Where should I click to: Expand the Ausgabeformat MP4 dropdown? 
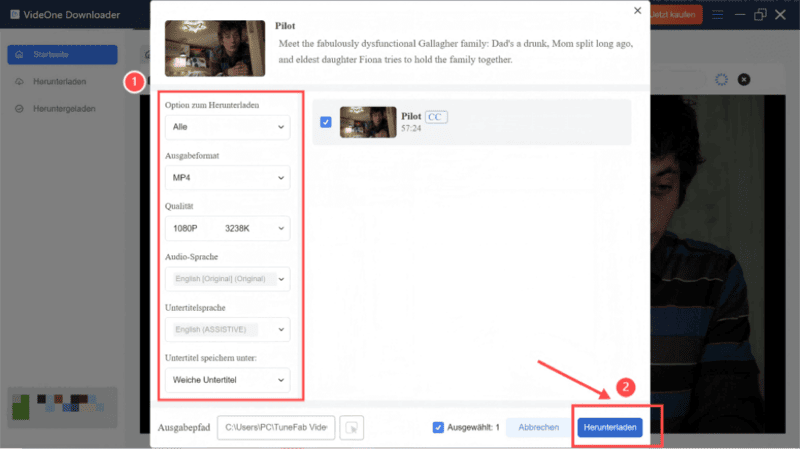[225, 177]
